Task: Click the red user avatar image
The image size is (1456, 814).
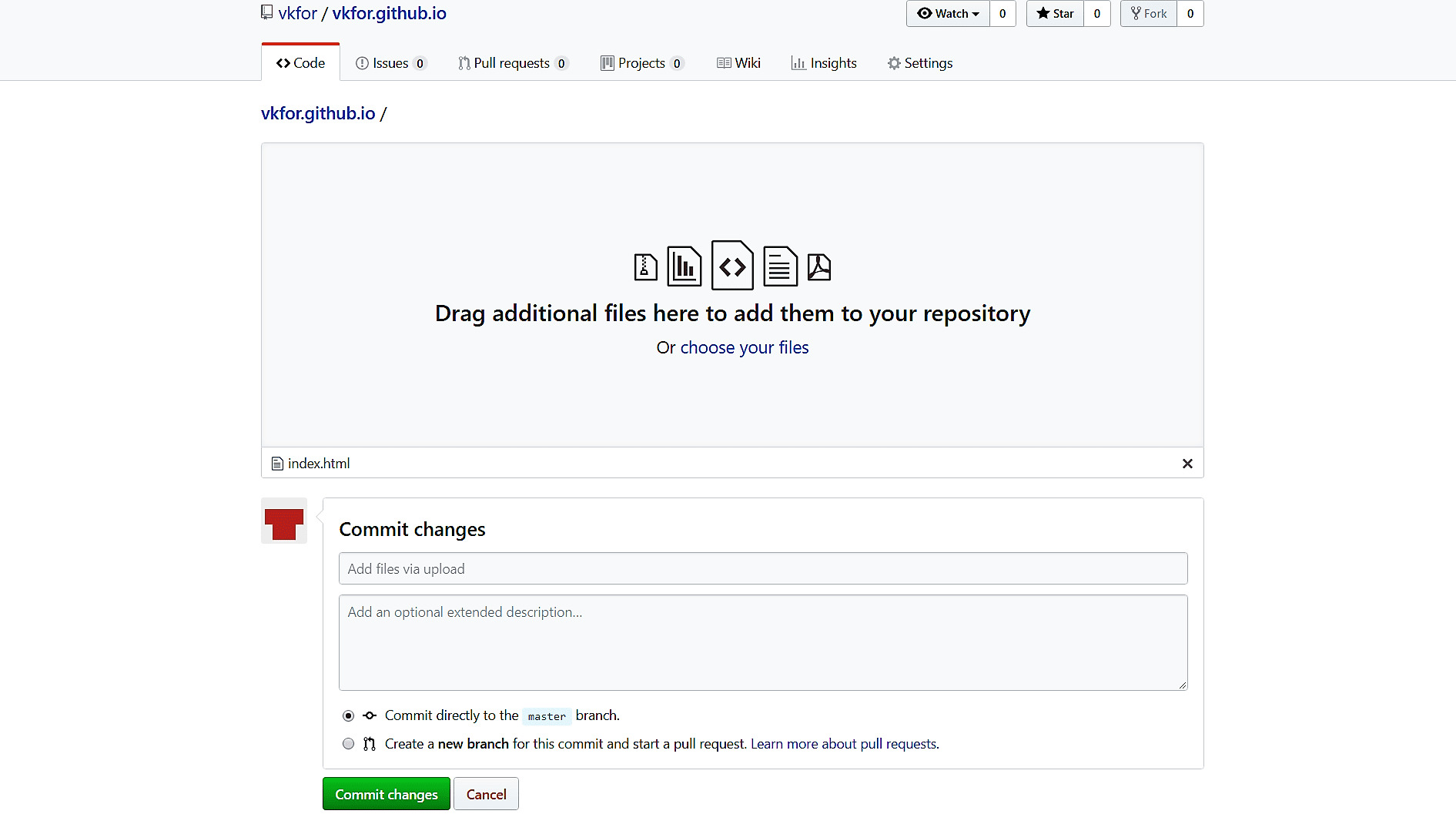Action: [x=284, y=521]
